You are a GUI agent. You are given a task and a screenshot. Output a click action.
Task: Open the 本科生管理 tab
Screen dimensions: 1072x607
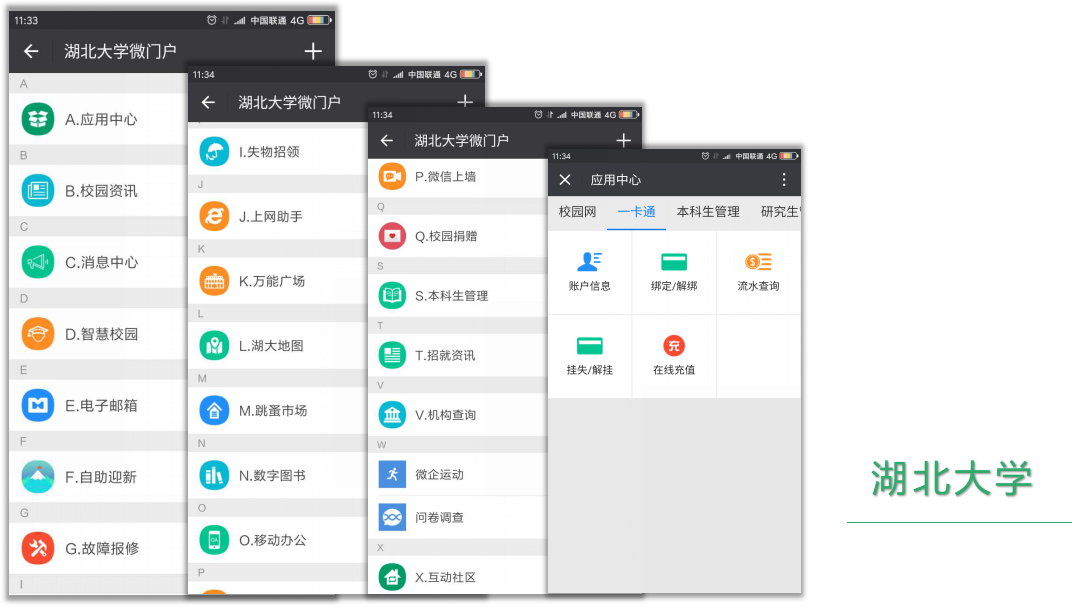708,212
